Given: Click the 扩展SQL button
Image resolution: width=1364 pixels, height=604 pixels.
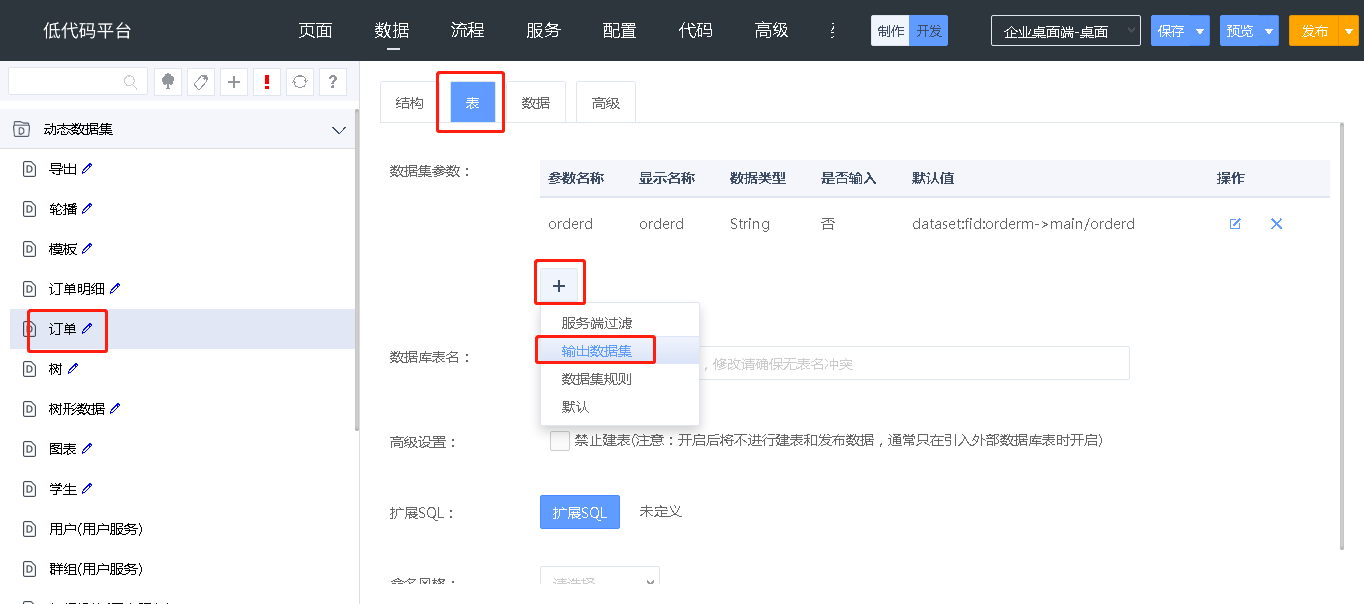Looking at the screenshot, I should coord(579,512).
